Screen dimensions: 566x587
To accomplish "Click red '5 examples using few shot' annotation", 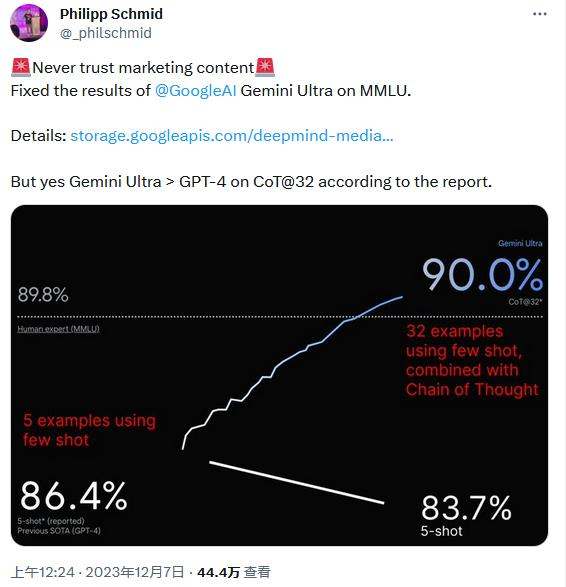I will [x=89, y=430].
